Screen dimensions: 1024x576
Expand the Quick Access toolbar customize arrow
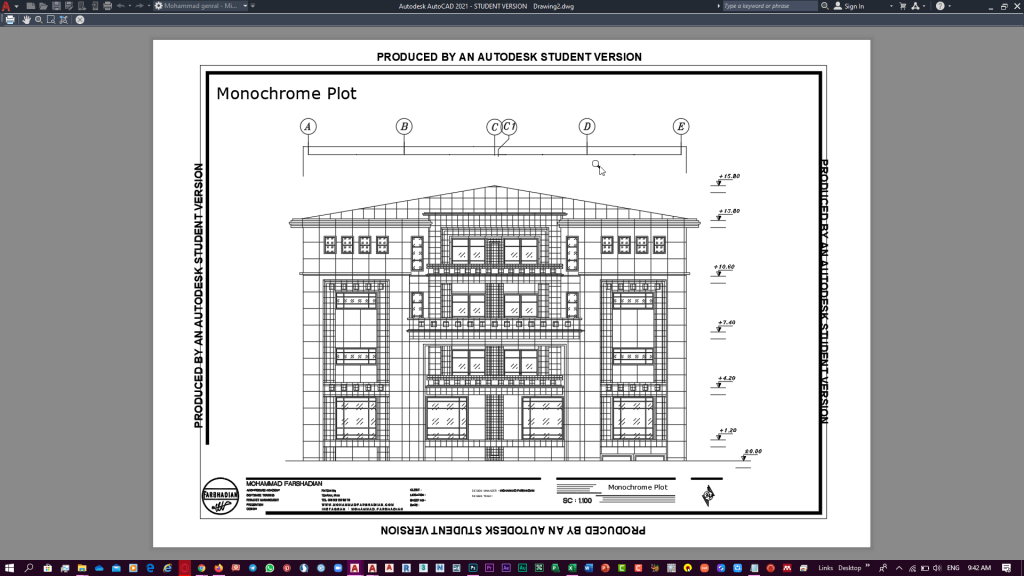click(253, 6)
